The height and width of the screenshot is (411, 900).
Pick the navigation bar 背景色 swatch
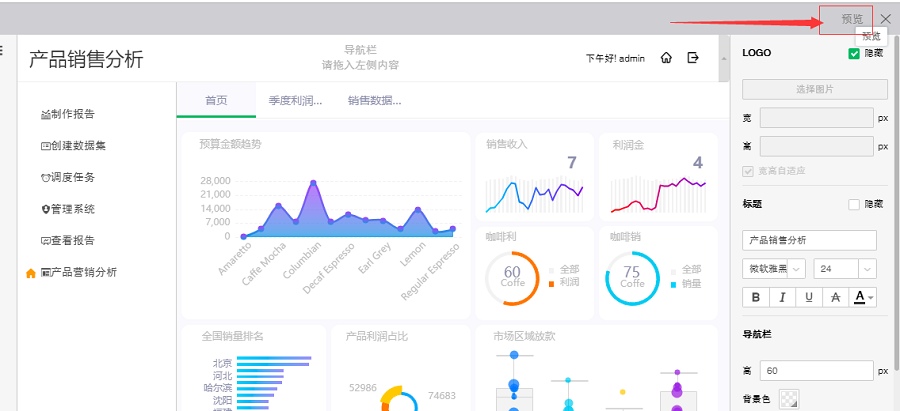(x=789, y=398)
